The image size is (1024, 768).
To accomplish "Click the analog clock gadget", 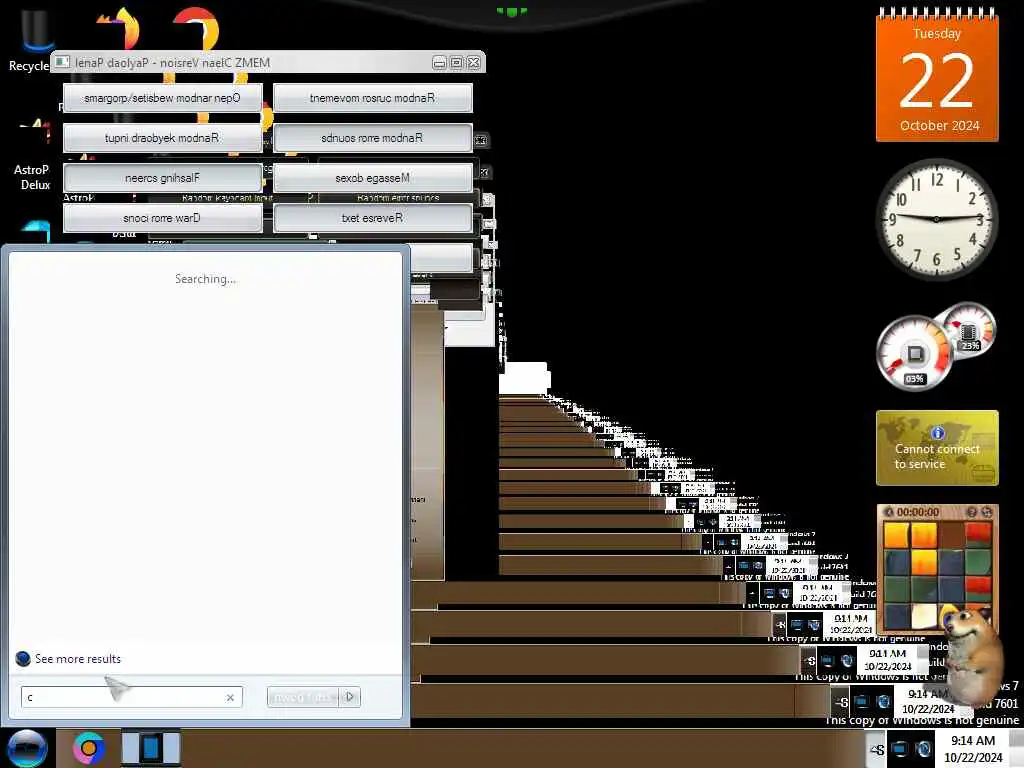I will pyautogui.click(x=936, y=219).
